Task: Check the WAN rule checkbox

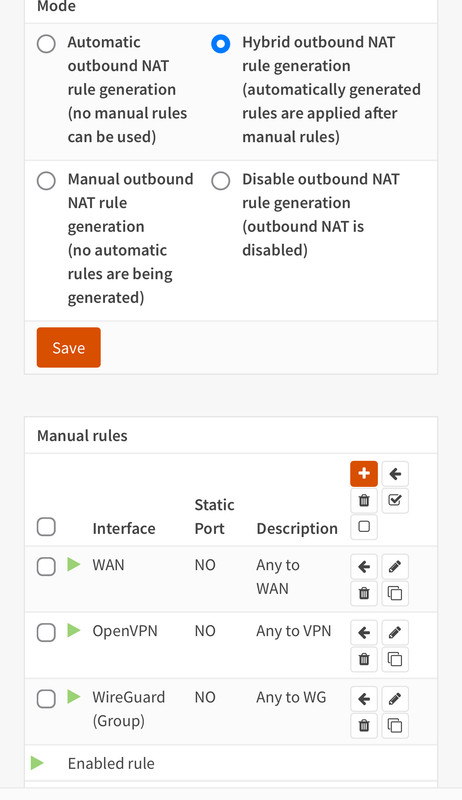Action: coord(46,566)
